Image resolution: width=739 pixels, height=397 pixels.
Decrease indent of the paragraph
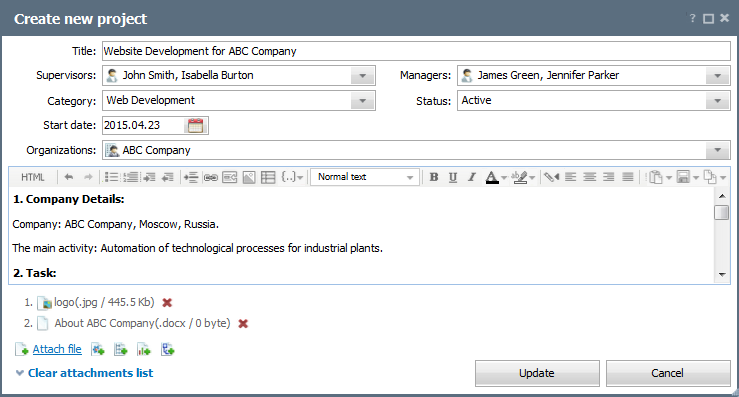point(167,177)
